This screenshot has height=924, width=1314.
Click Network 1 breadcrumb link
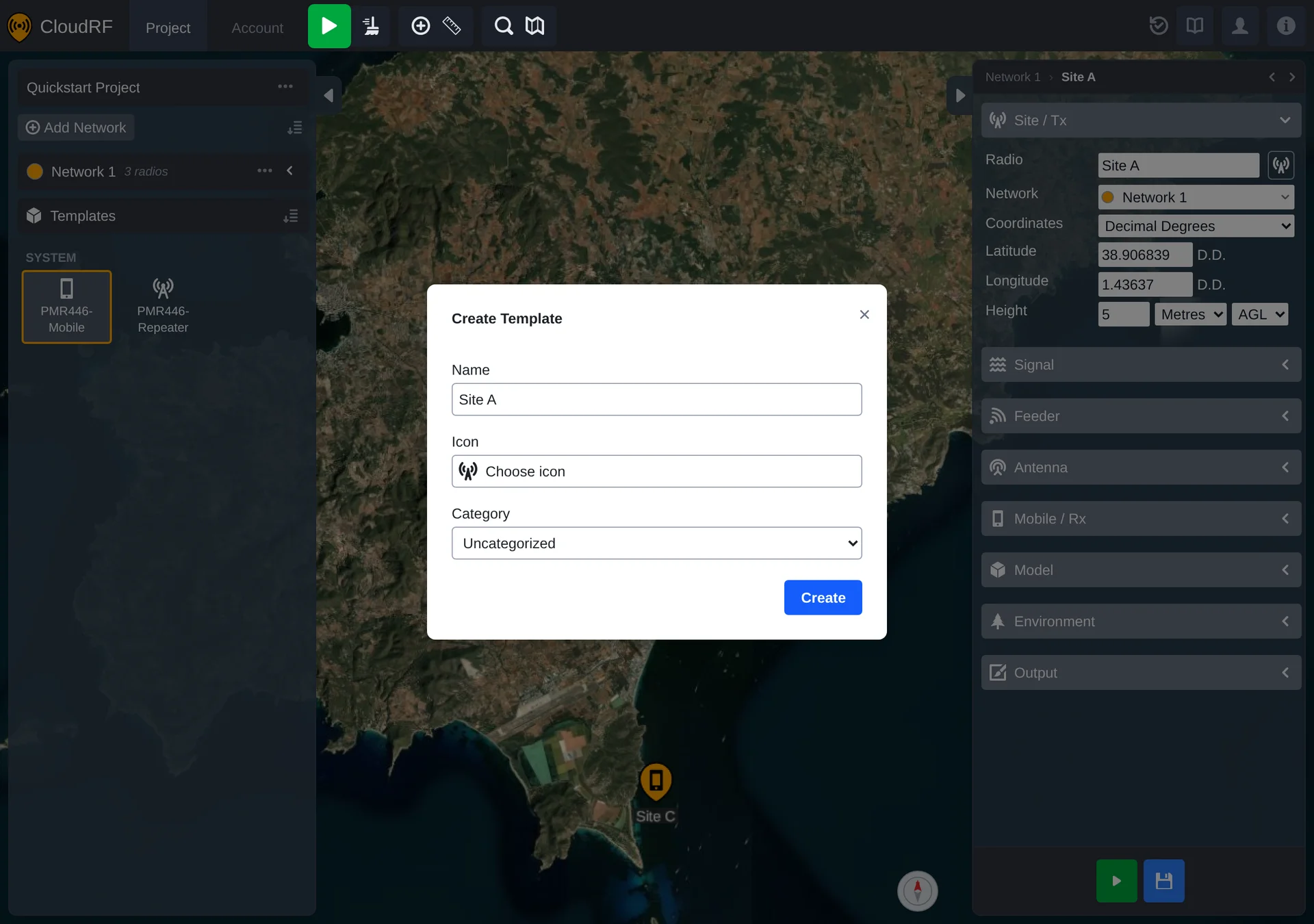[x=1012, y=77]
